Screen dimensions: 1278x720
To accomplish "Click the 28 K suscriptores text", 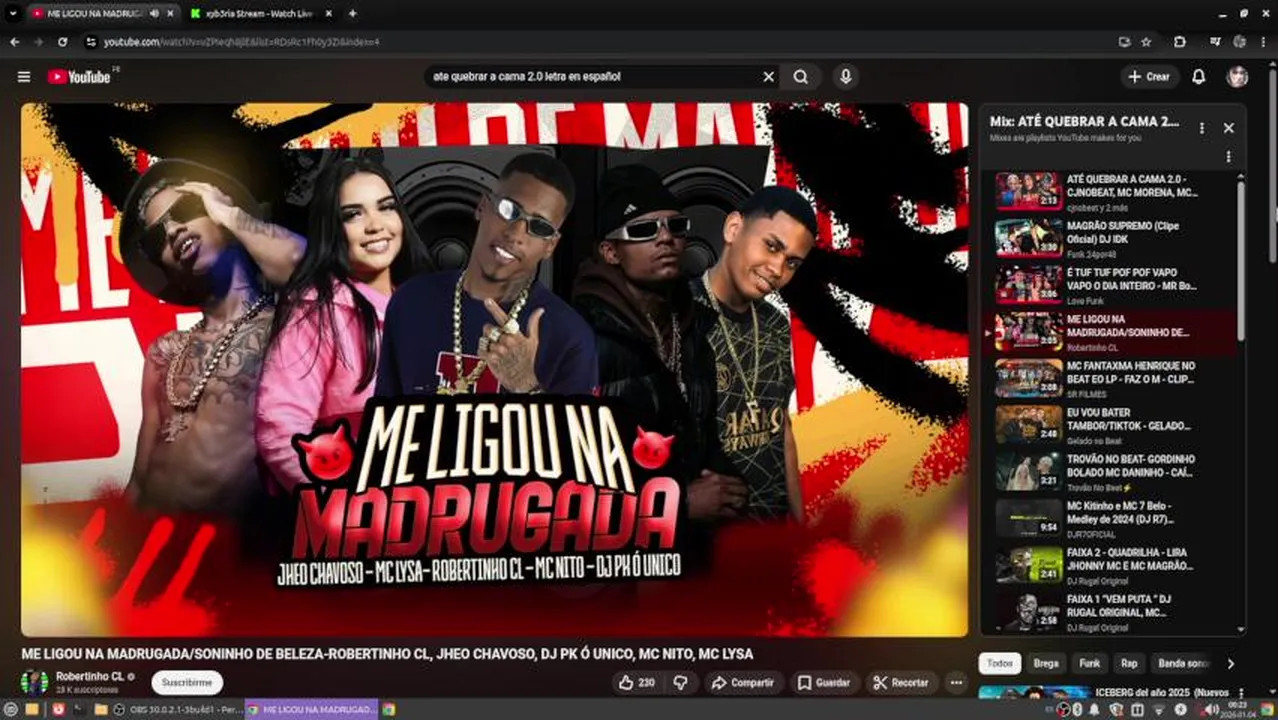I will click(87, 690).
